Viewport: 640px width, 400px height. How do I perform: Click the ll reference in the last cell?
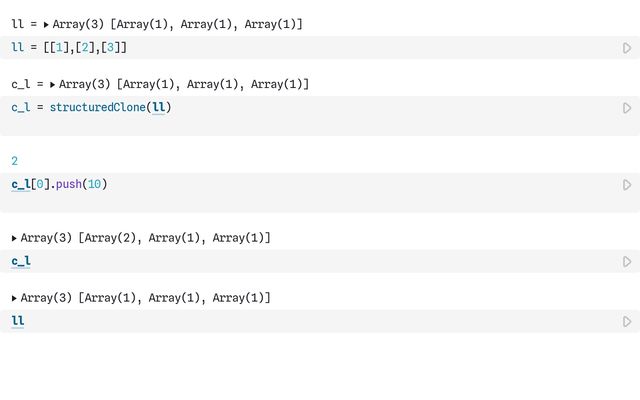point(17,322)
